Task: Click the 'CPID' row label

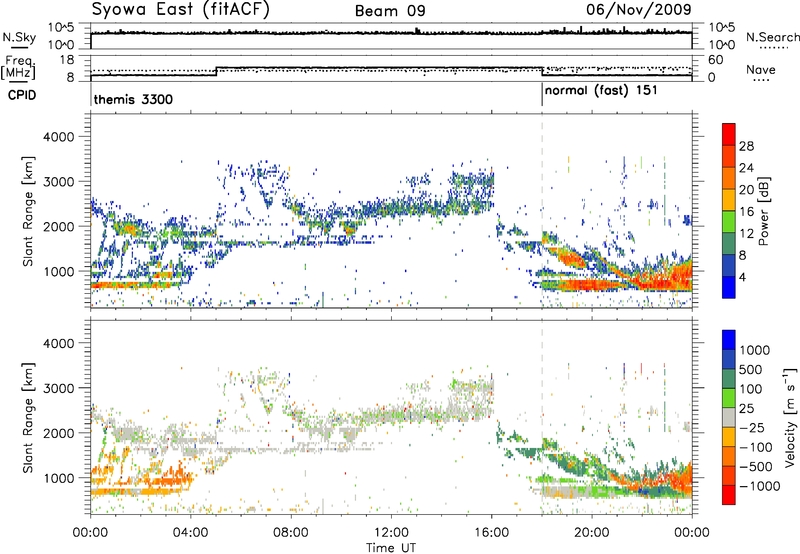Action: (22, 95)
